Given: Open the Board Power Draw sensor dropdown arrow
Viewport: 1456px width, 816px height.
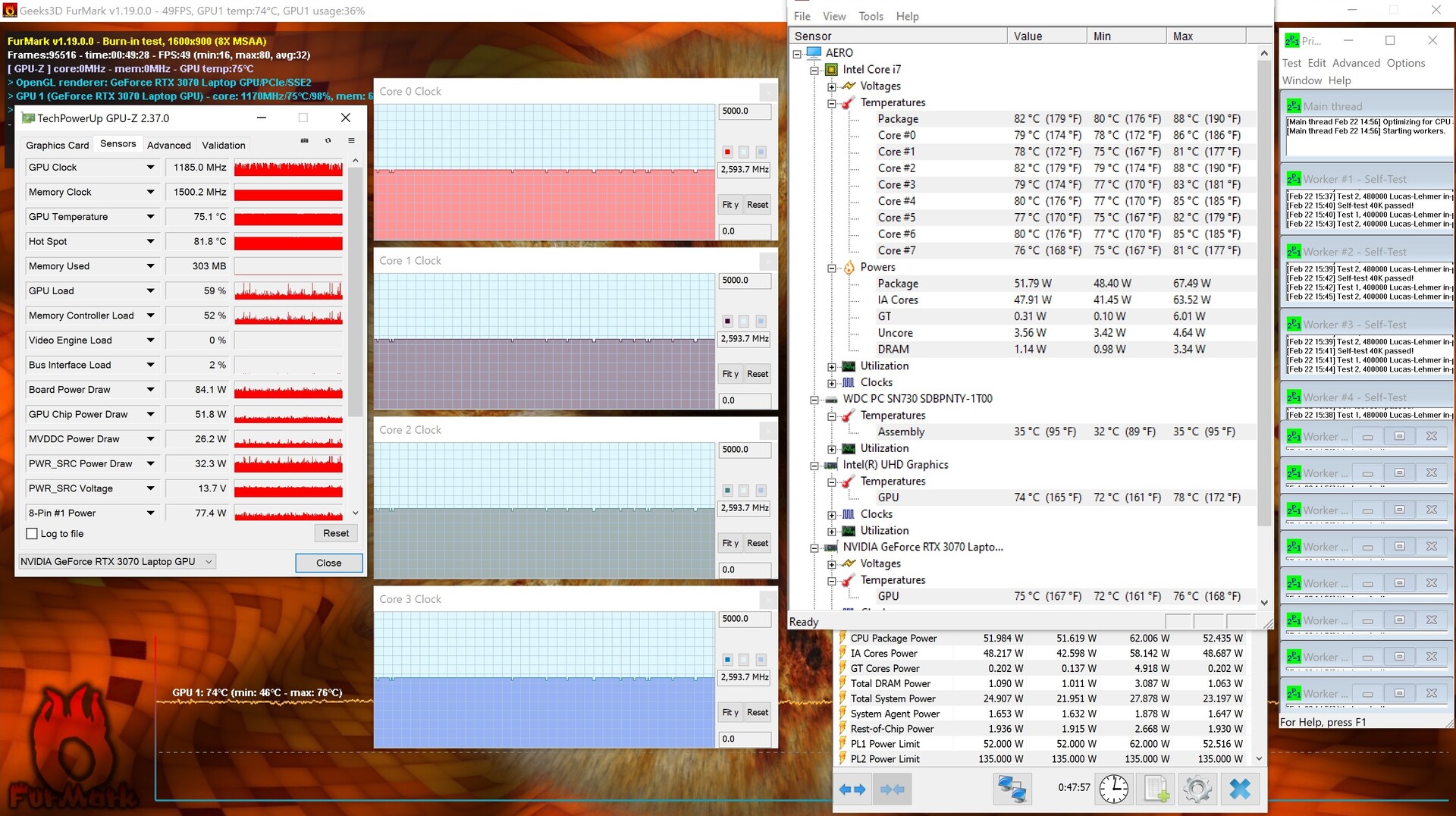Looking at the screenshot, I should (150, 390).
